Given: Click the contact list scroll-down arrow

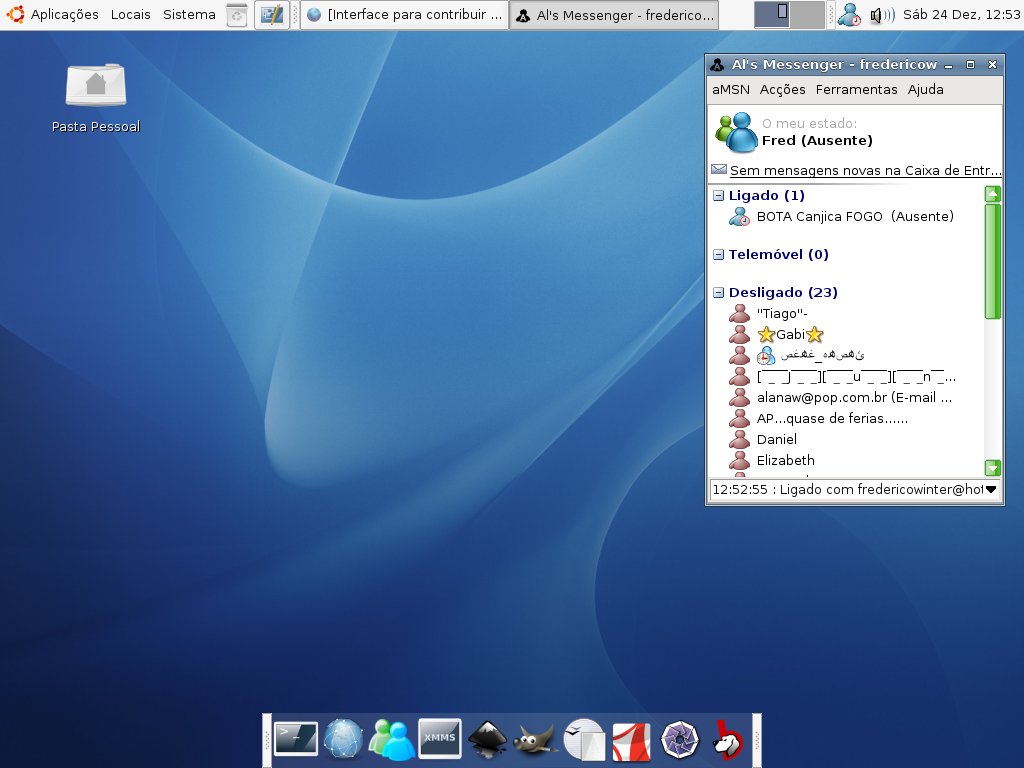Looking at the screenshot, I should (993, 468).
